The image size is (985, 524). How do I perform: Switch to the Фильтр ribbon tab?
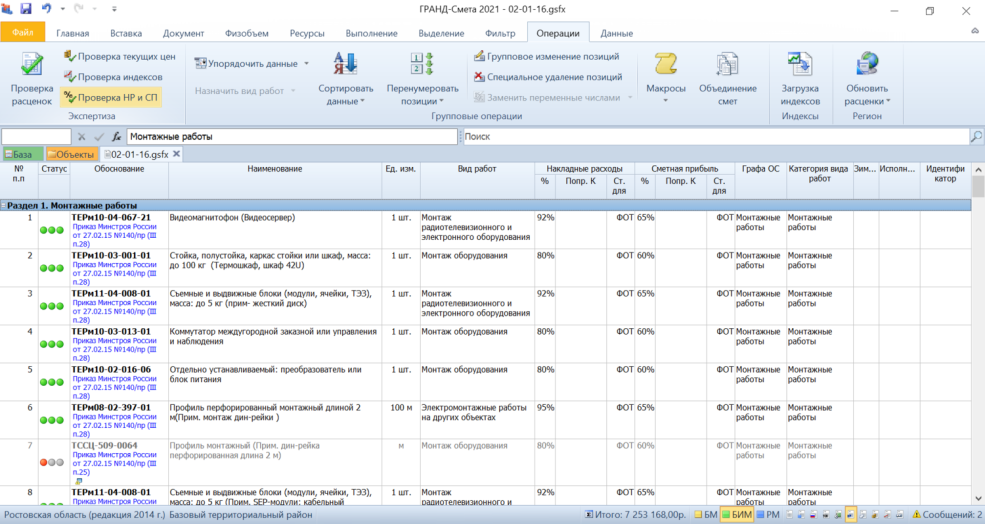(x=500, y=33)
